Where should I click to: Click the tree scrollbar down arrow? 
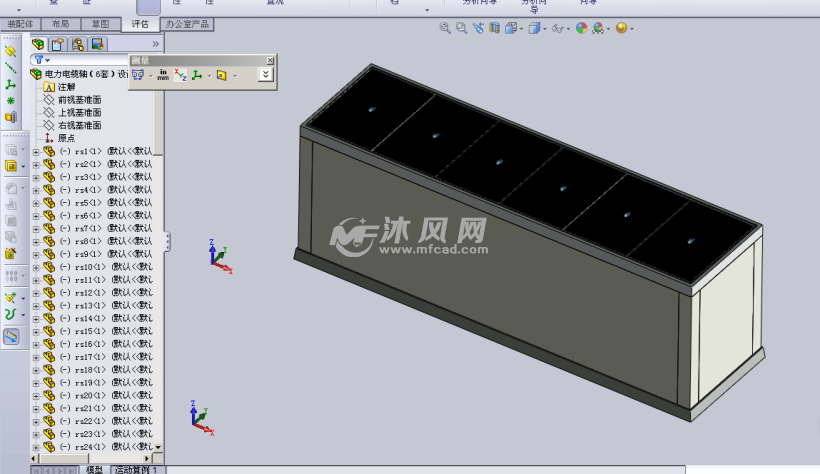tap(158, 447)
